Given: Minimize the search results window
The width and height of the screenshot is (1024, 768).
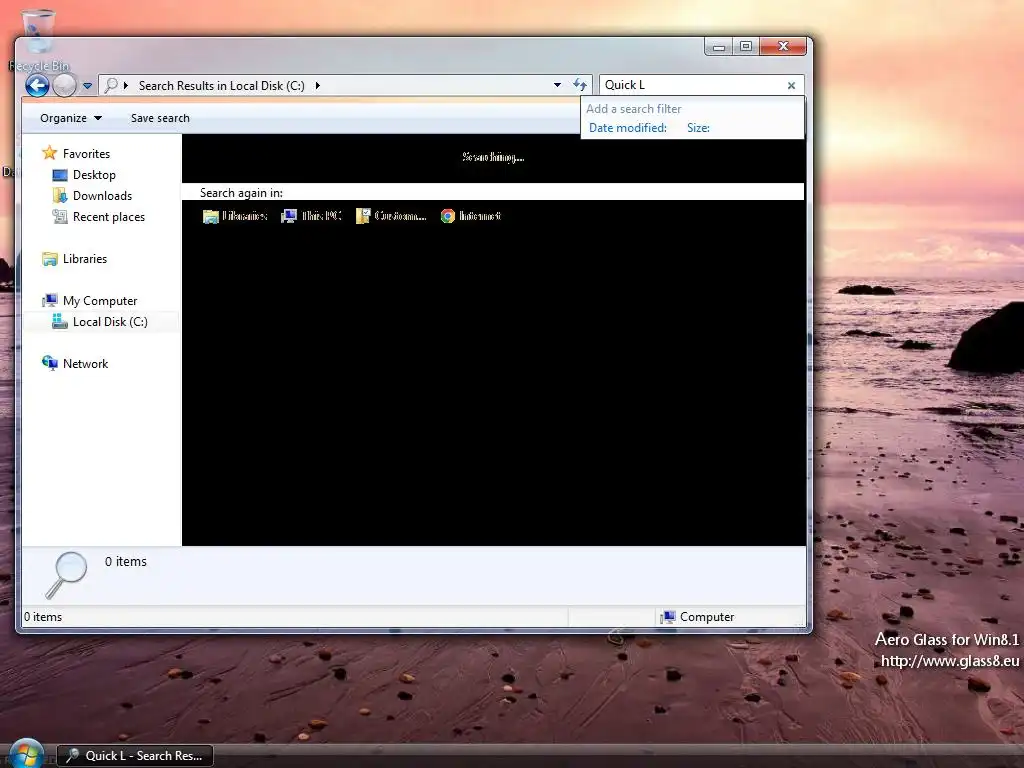Looking at the screenshot, I should coord(719,46).
